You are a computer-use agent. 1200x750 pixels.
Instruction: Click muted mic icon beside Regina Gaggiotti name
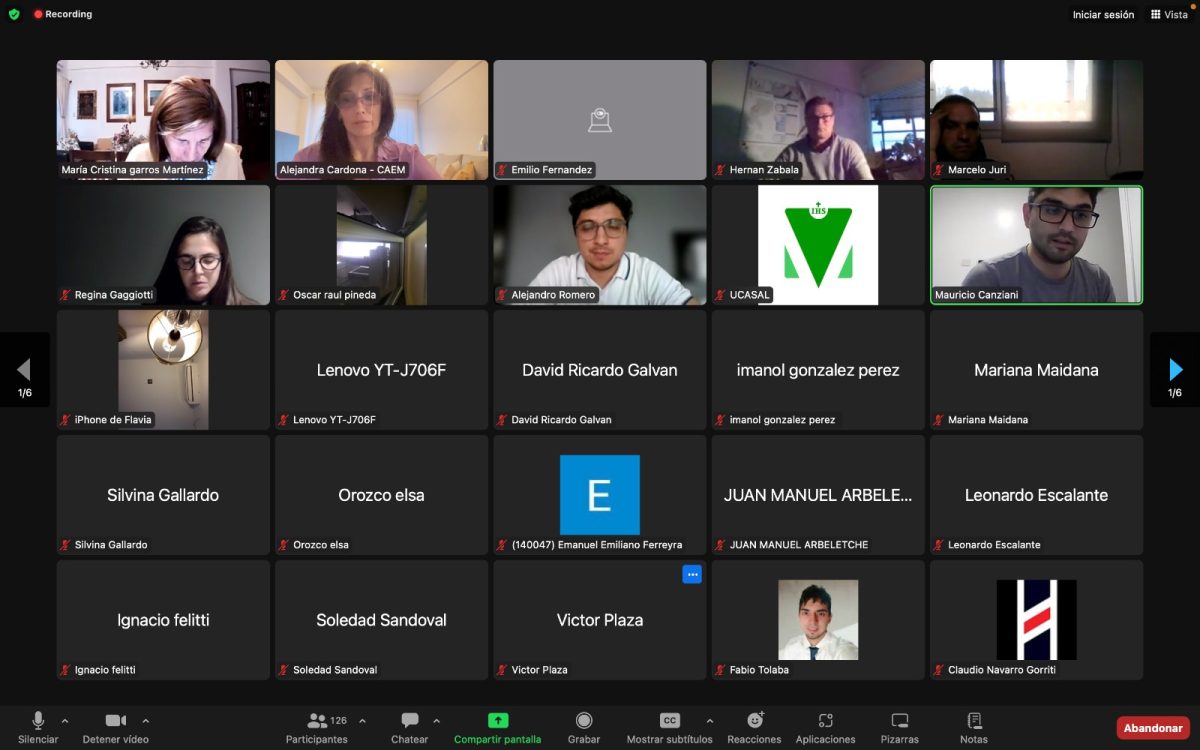tap(66, 295)
